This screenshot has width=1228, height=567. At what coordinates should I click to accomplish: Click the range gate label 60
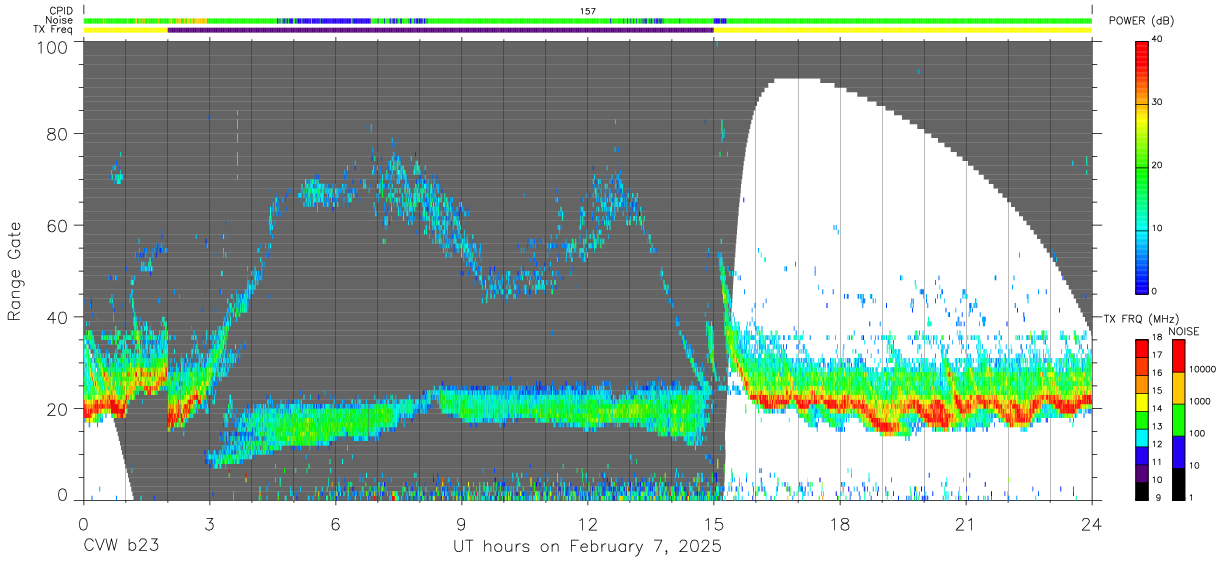pyautogui.click(x=58, y=226)
